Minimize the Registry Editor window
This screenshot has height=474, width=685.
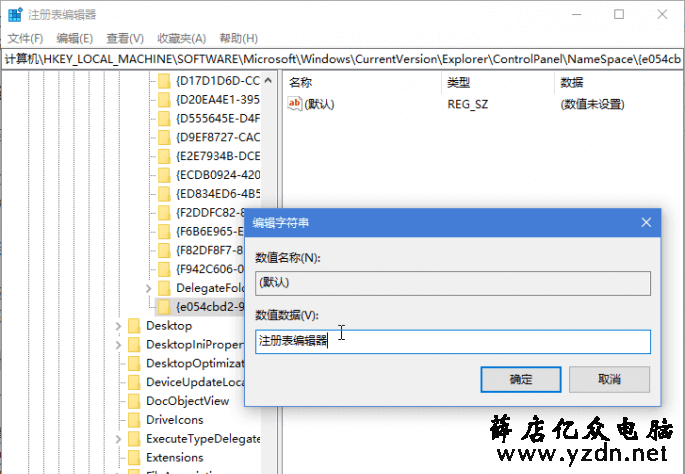click(x=577, y=14)
